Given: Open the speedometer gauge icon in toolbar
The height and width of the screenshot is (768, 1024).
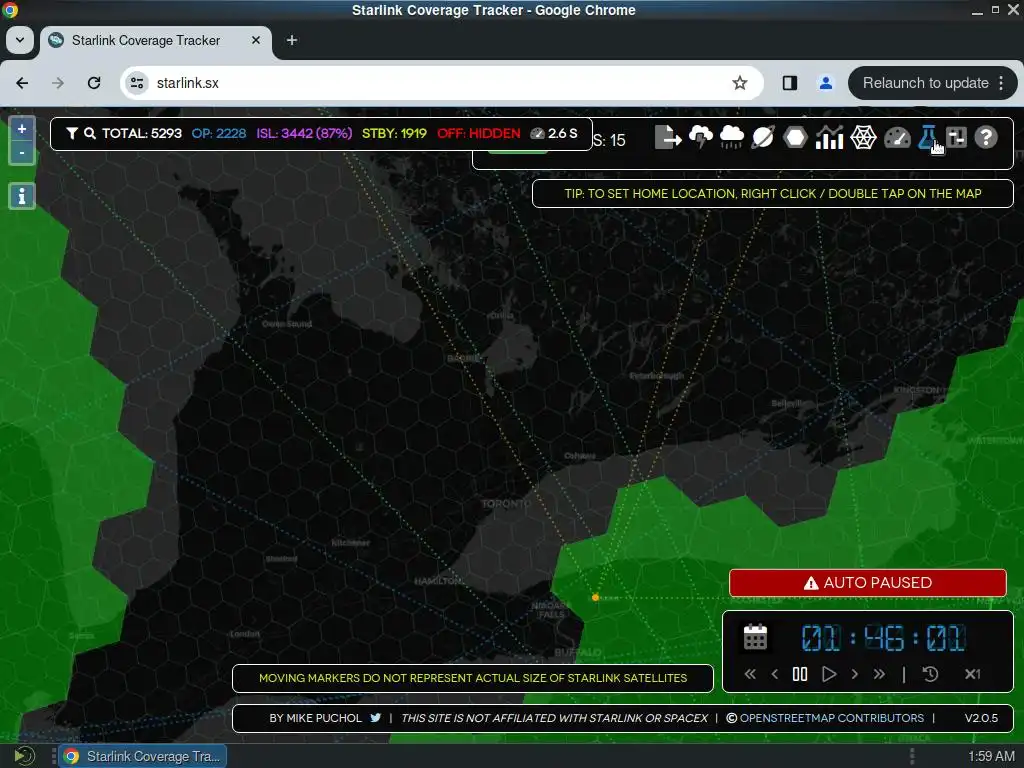Looking at the screenshot, I should coord(897,138).
